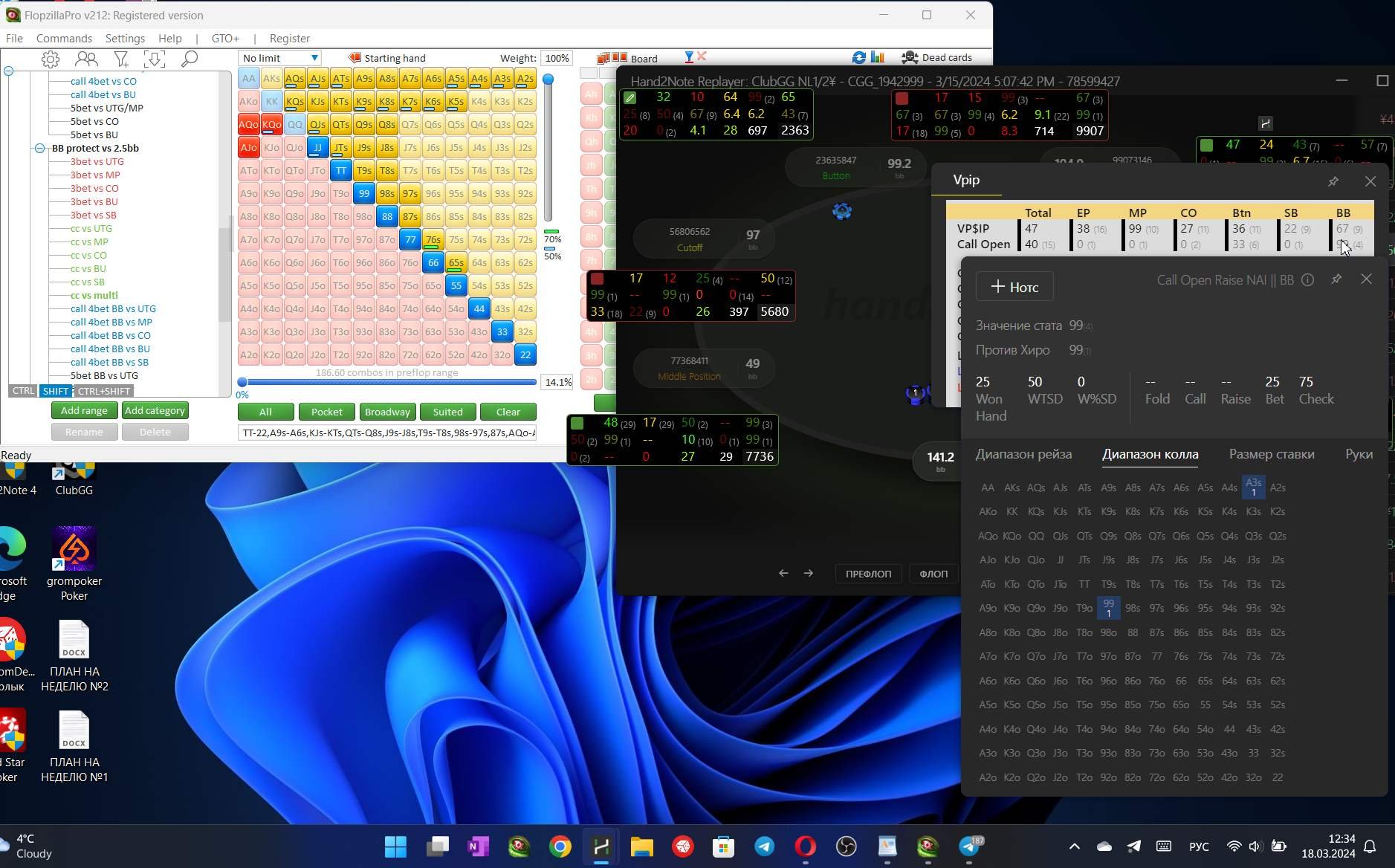Open Opera browser from the taskbar
The width and height of the screenshot is (1395, 868).
pyautogui.click(x=806, y=846)
